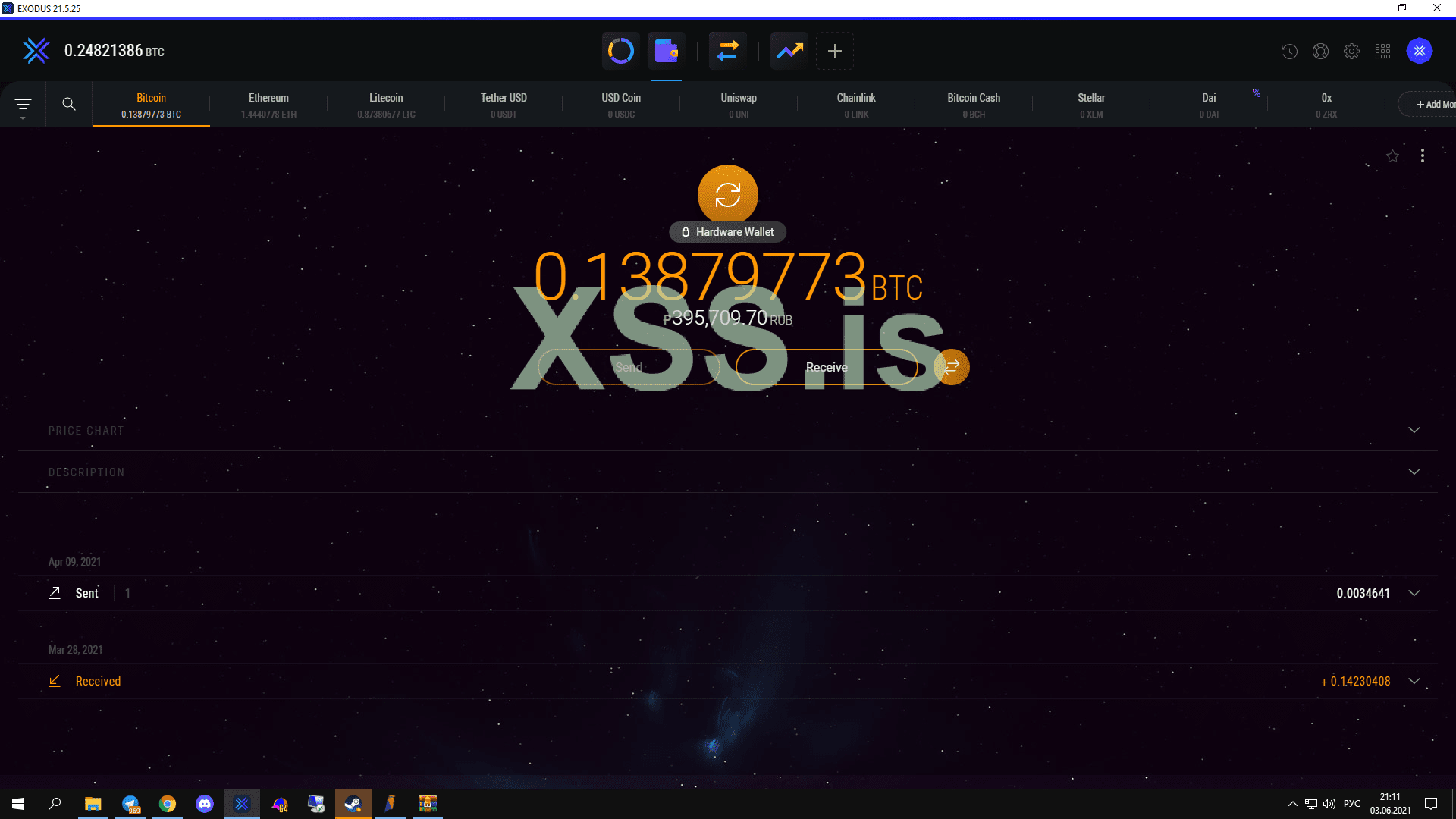Toggle the Bitcoin favorite star
This screenshot has width=1456, height=819.
tap(1392, 156)
